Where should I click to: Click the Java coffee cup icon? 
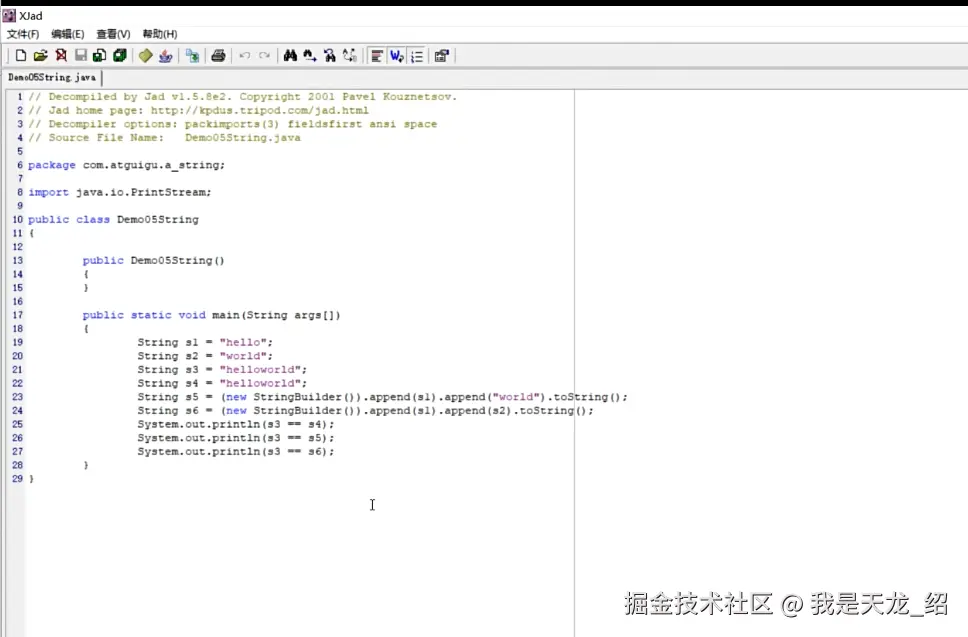point(165,56)
